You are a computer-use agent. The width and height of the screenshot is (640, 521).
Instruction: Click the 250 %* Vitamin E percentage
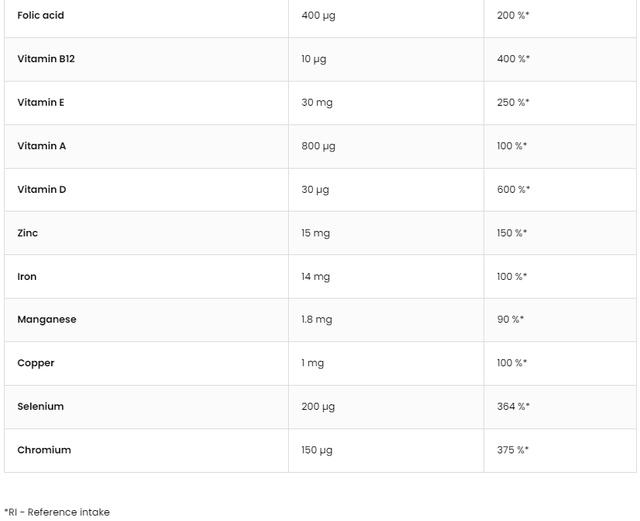513,102
